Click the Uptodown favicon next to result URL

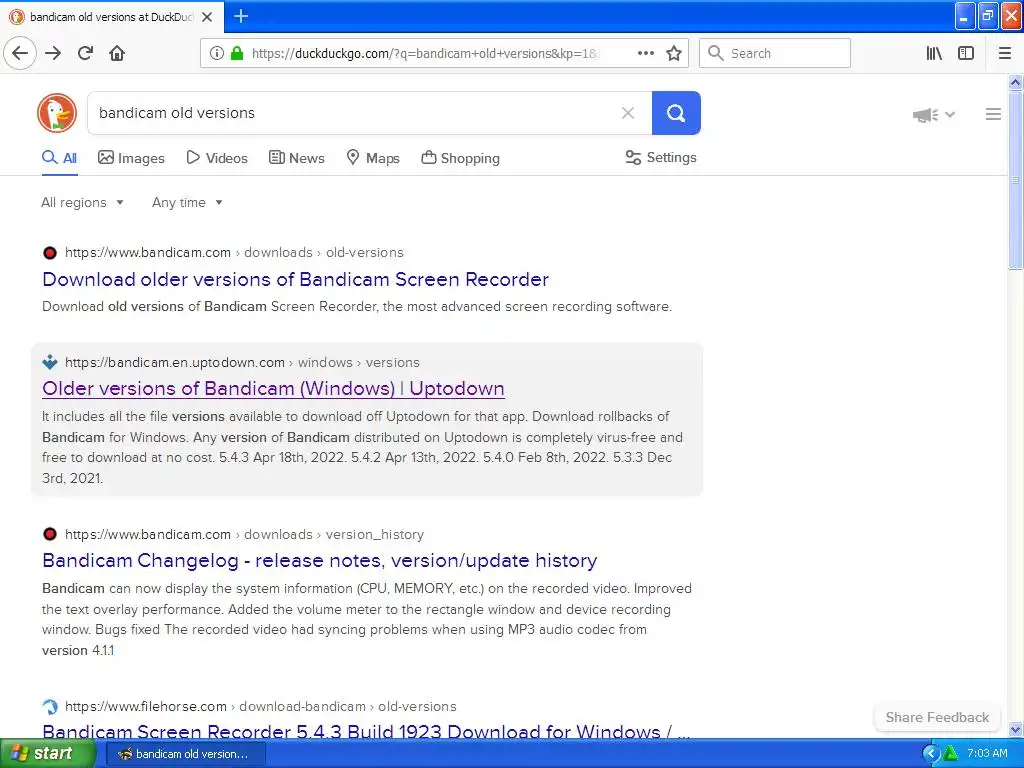[x=50, y=362]
